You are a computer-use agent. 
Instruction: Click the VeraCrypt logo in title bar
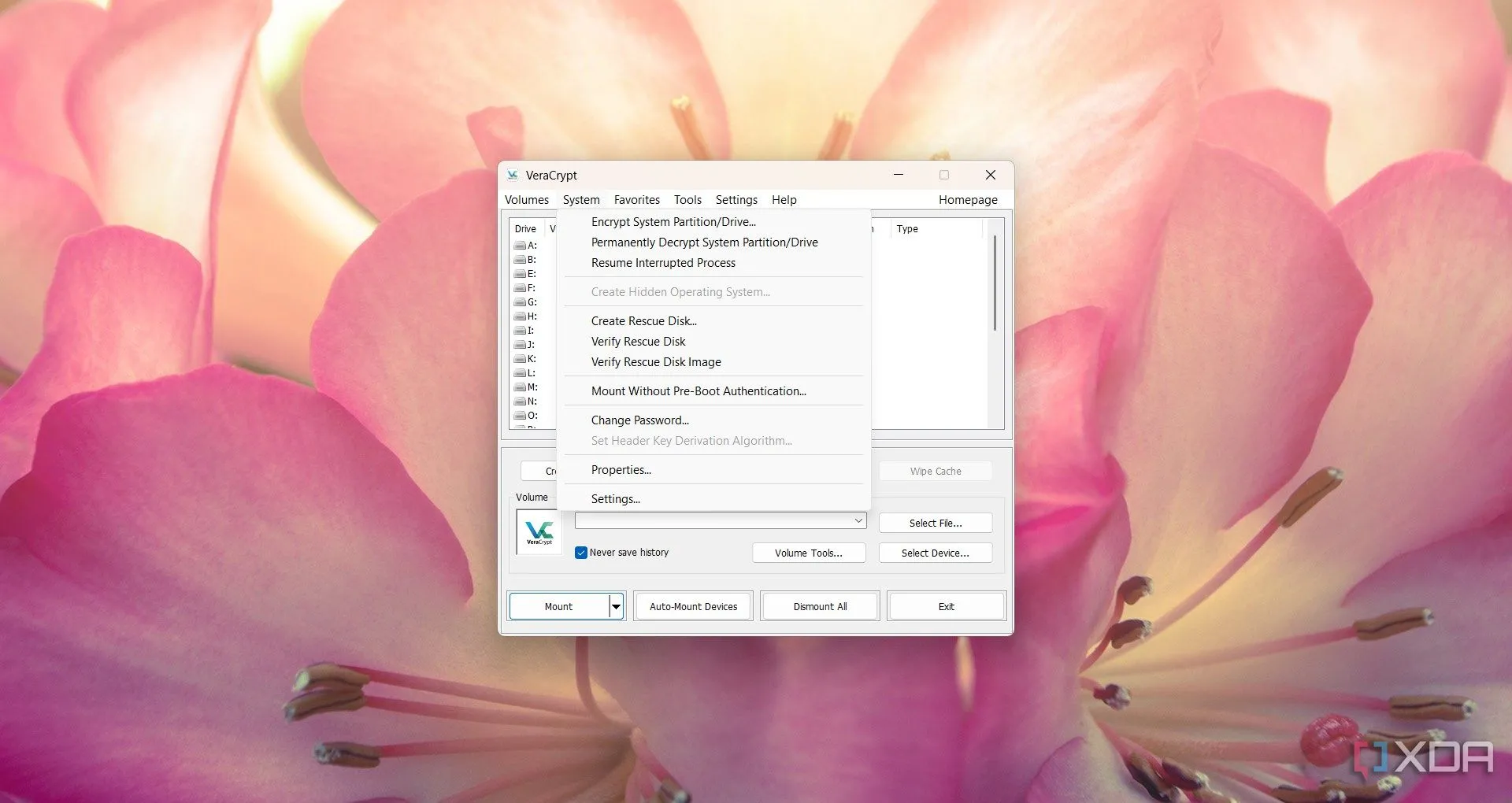coord(513,175)
